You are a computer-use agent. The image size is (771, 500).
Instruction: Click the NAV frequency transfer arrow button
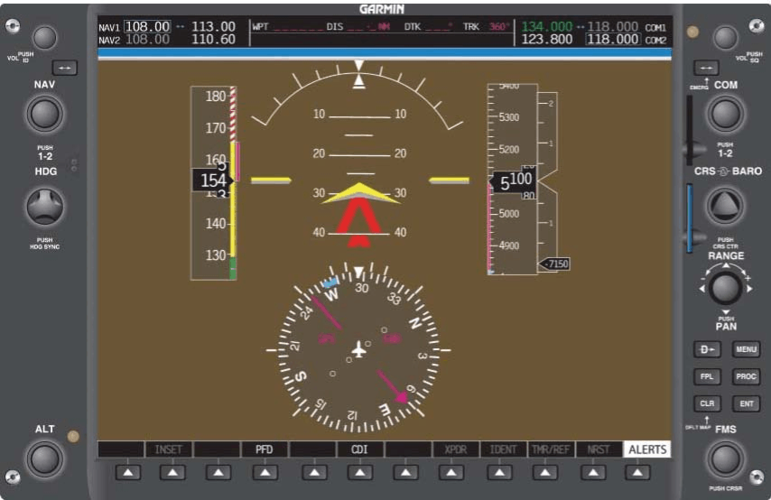tap(64, 68)
